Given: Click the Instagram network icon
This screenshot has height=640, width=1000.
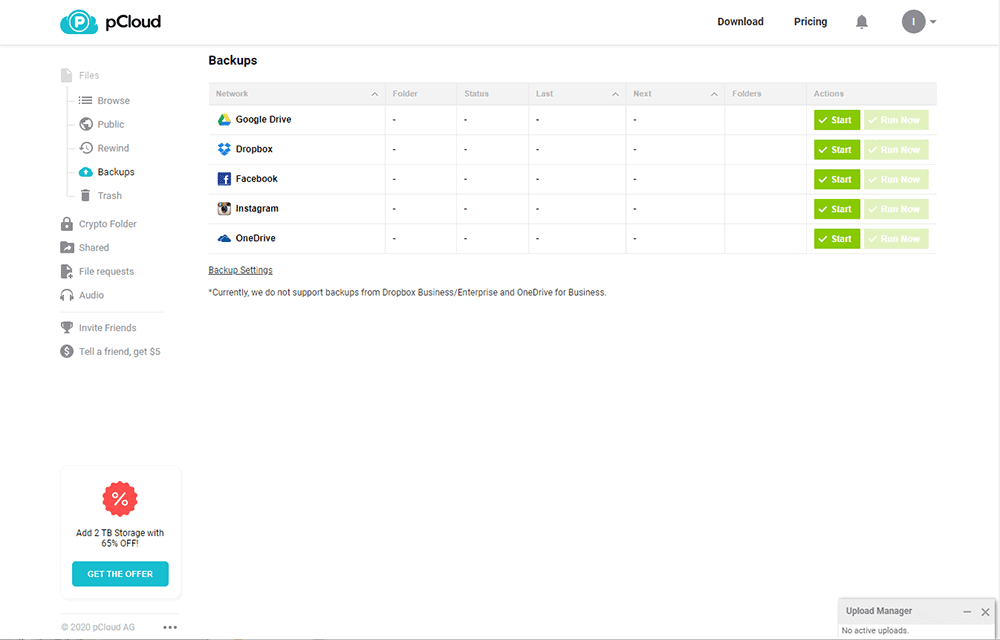Looking at the screenshot, I should click(x=225, y=209).
